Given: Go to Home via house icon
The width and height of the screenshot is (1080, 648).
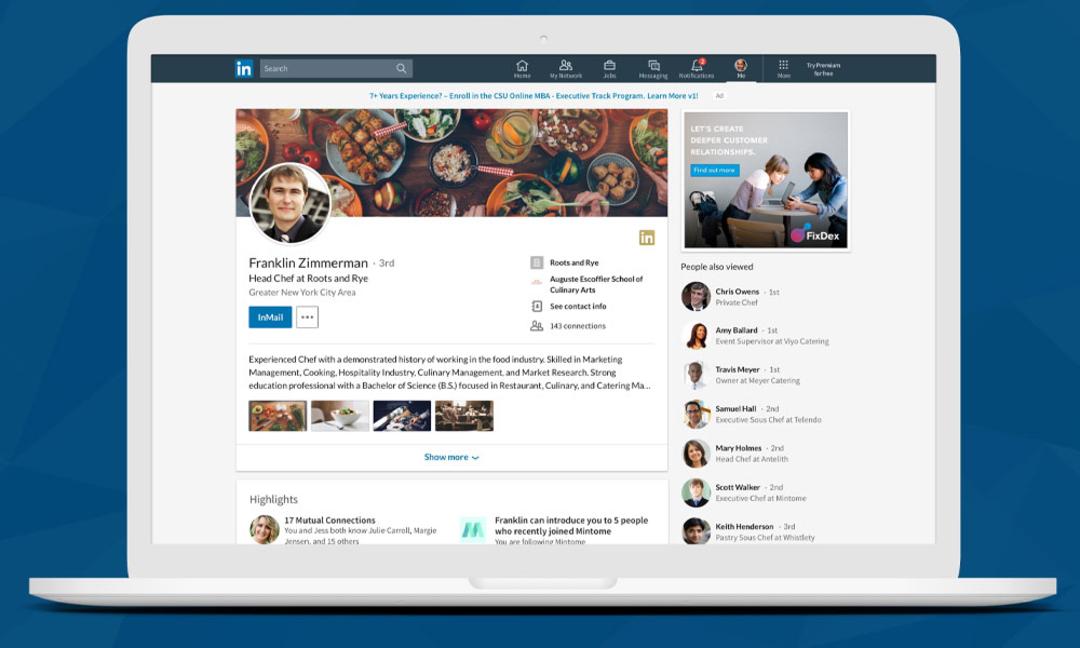Looking at the screenshot, I should [522, 65].
